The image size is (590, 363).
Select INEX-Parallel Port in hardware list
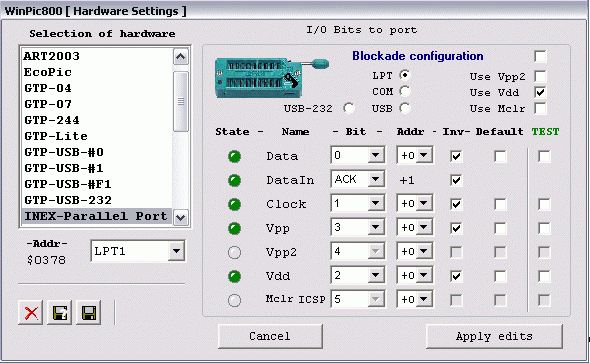click(x=97, y=216)
